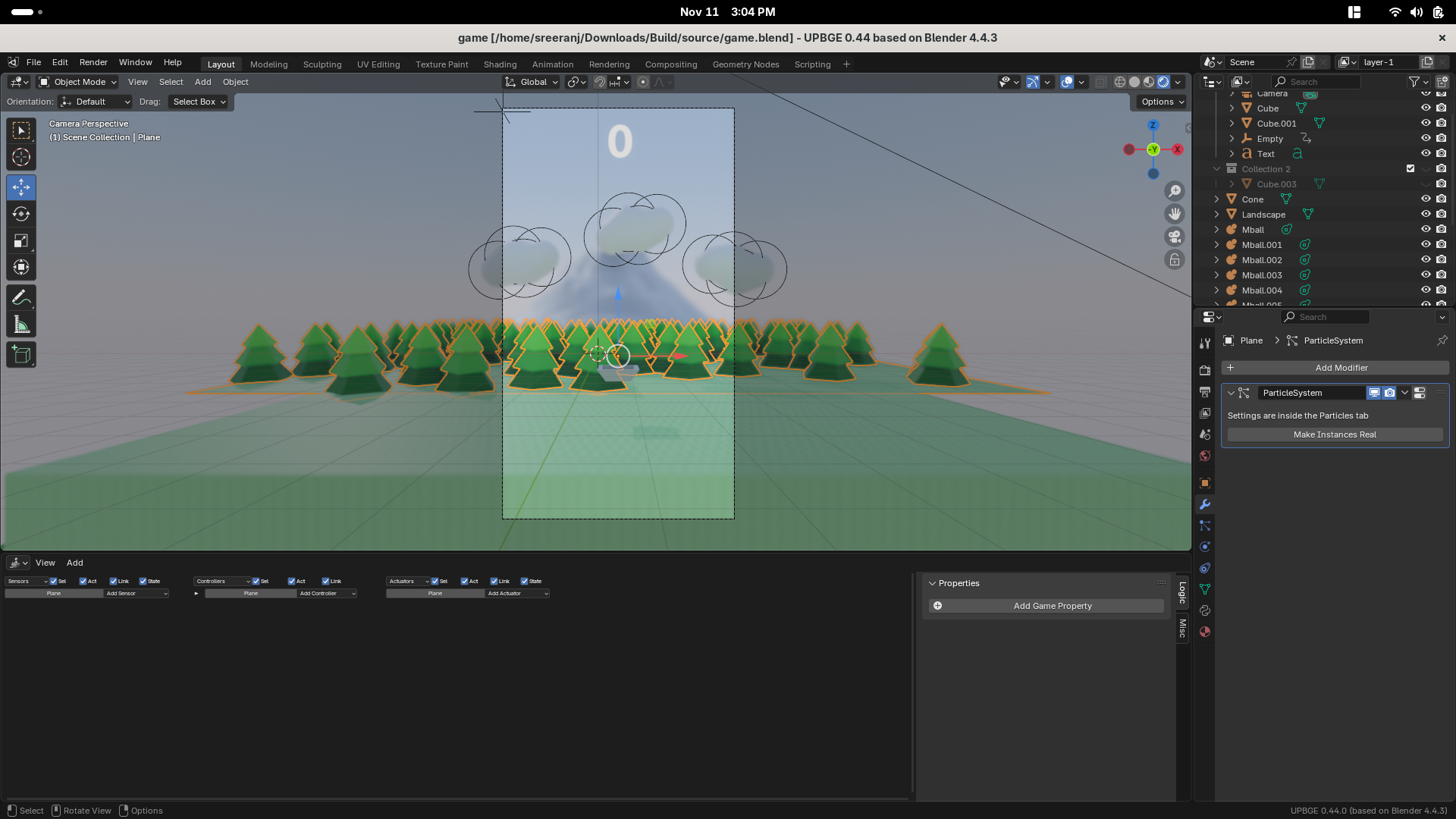Expand the Cone tree item
The image size is (1456, 819).
pyautogui.click(x=1217, y=199)
